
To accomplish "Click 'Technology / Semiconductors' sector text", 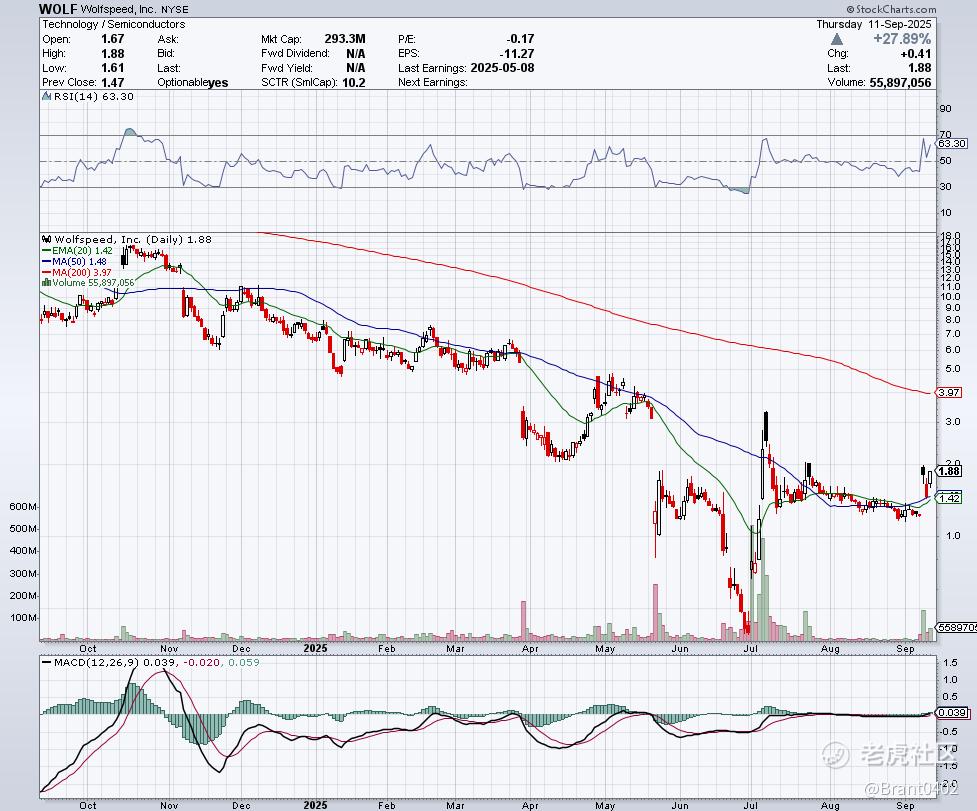I will (x=113, y=24).
